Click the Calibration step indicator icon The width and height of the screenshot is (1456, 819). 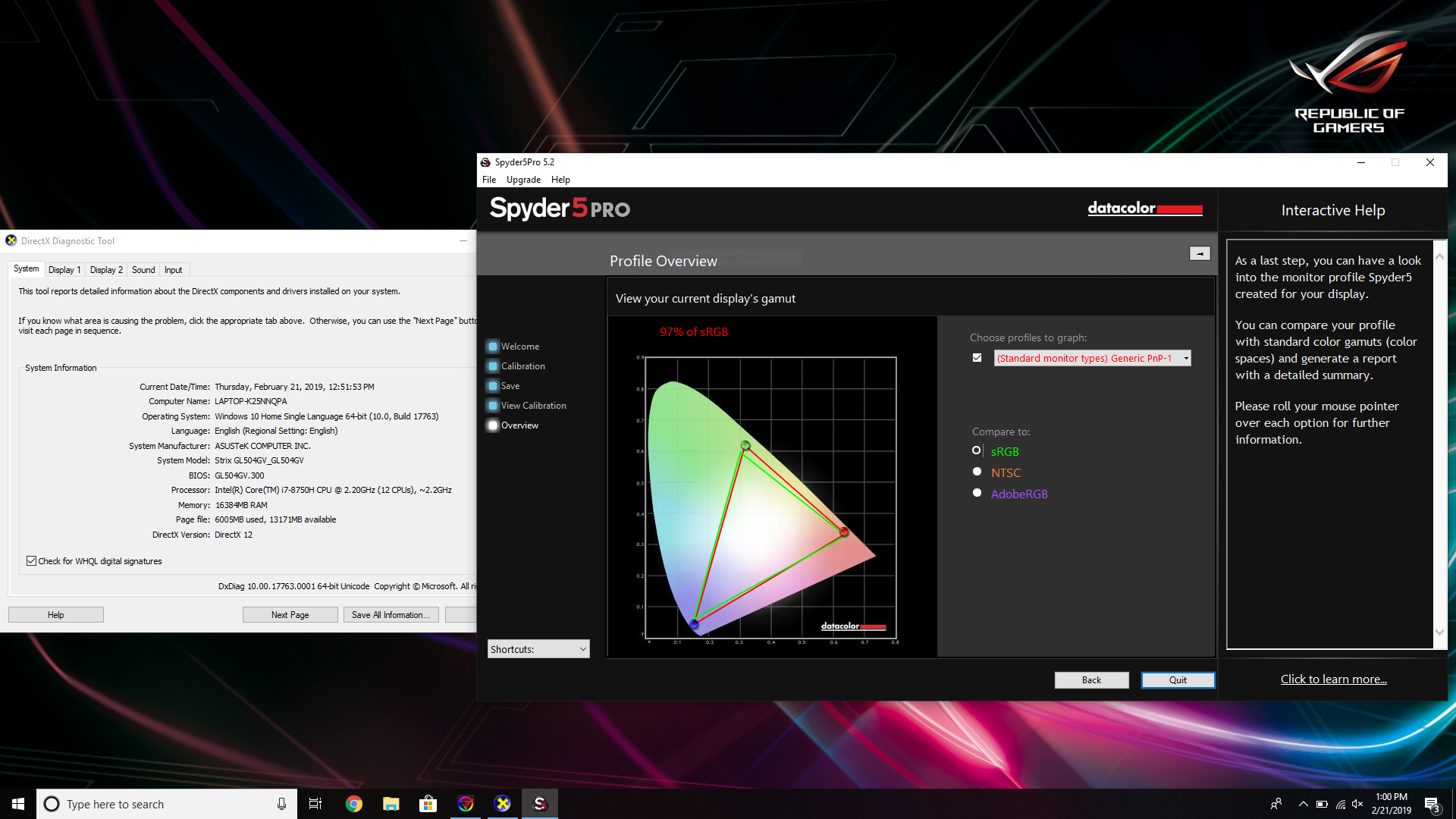493,366
